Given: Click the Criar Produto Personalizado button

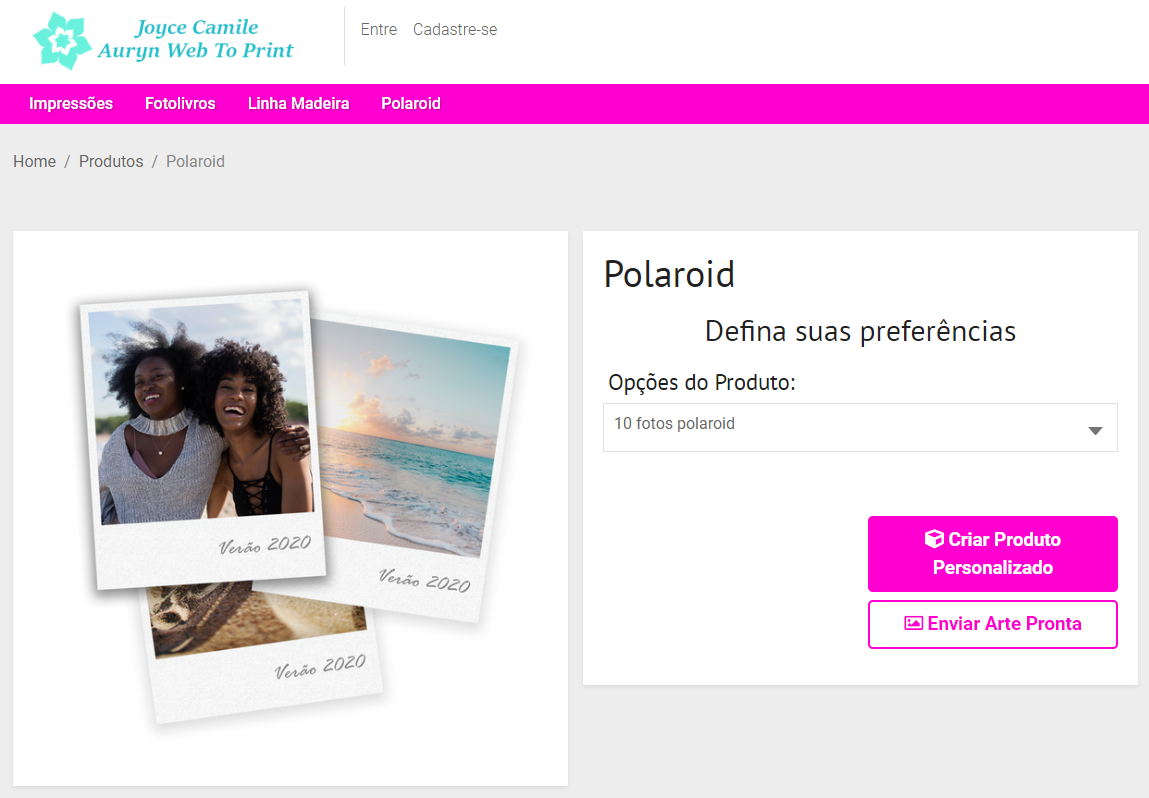Looking at the screenshot, I should coord(992,553).
